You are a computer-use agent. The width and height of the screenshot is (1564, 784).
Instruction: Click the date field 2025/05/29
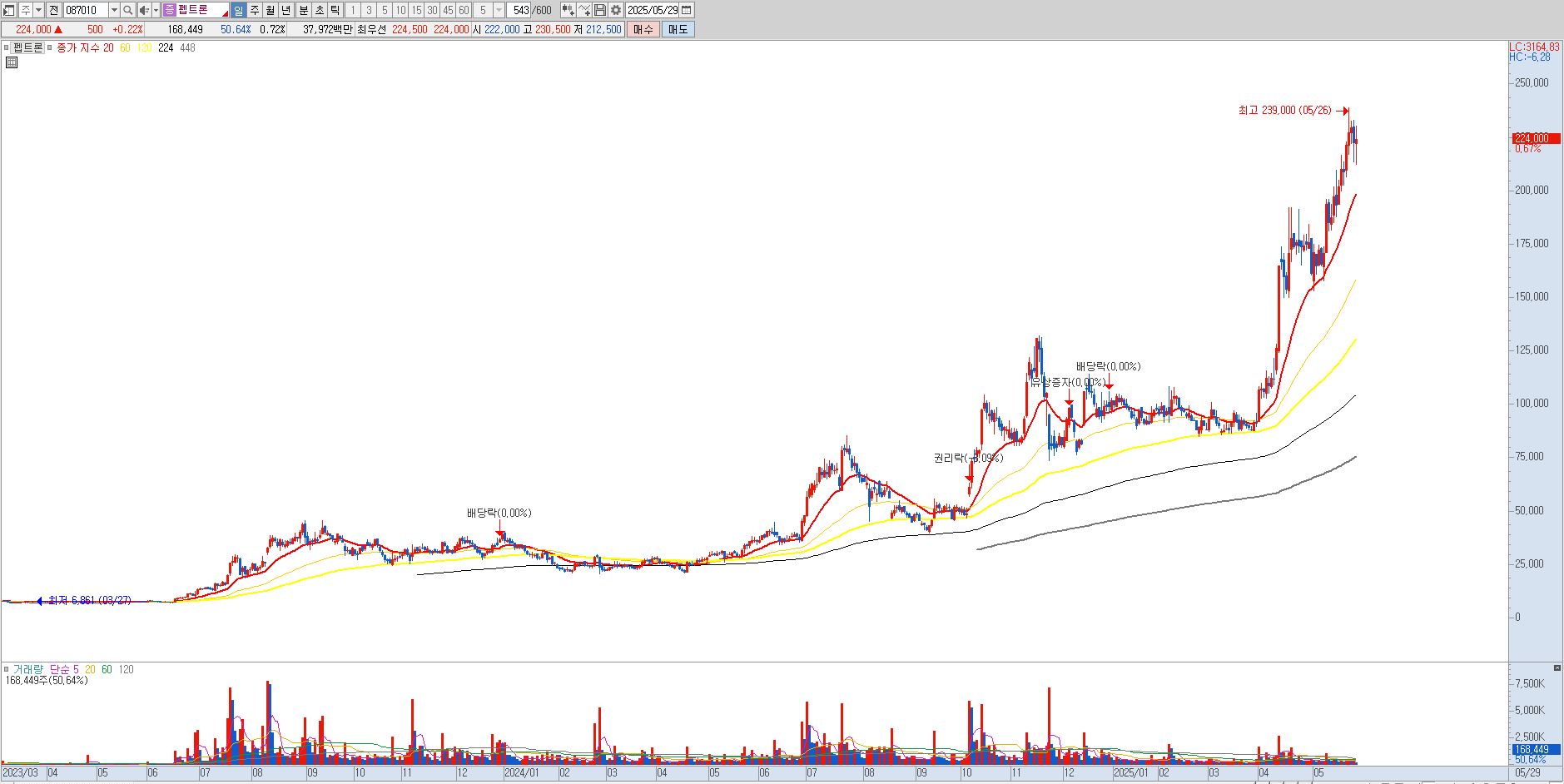pyautogui.click(x=653, y=10)
